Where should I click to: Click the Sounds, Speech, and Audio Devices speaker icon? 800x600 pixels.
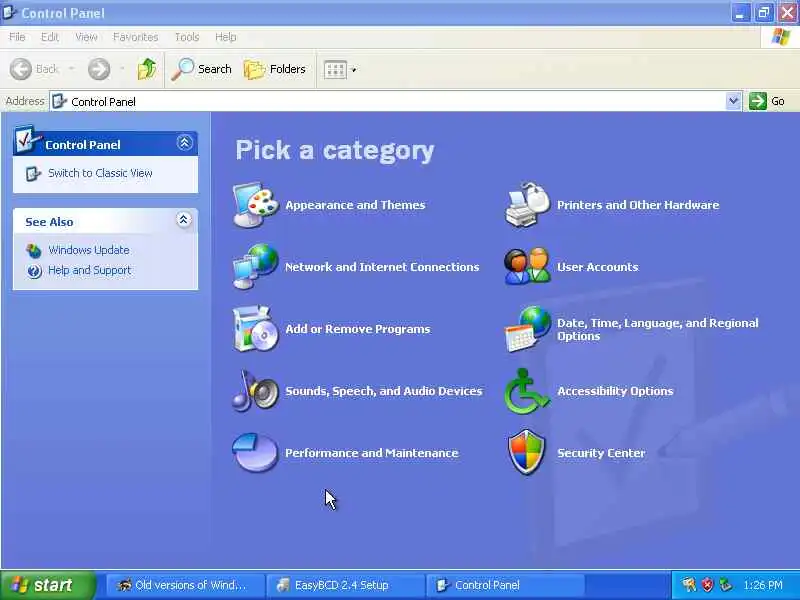pos(256,391)
